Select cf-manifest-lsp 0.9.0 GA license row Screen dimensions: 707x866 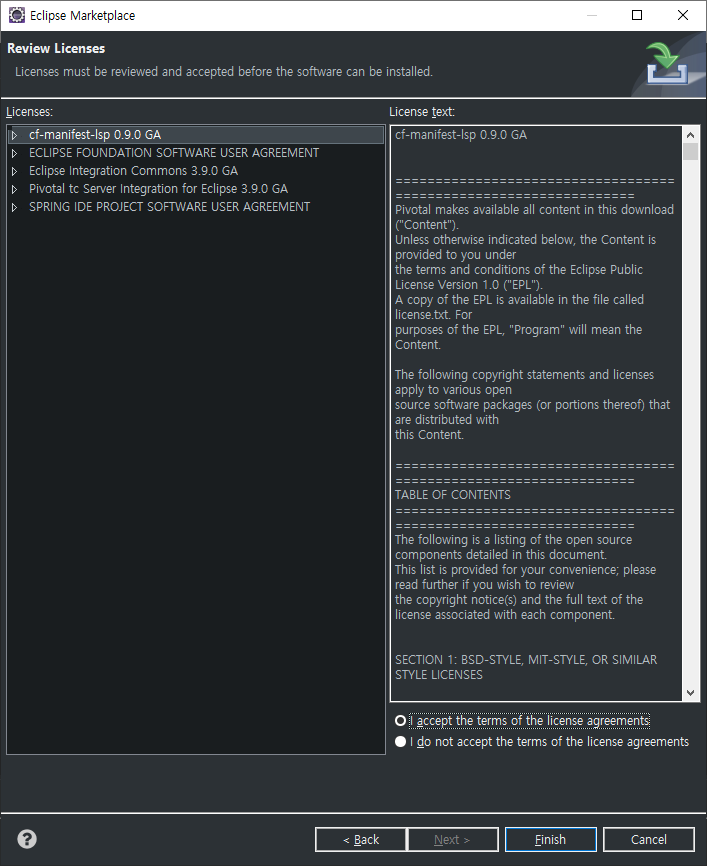pos(196,135)
